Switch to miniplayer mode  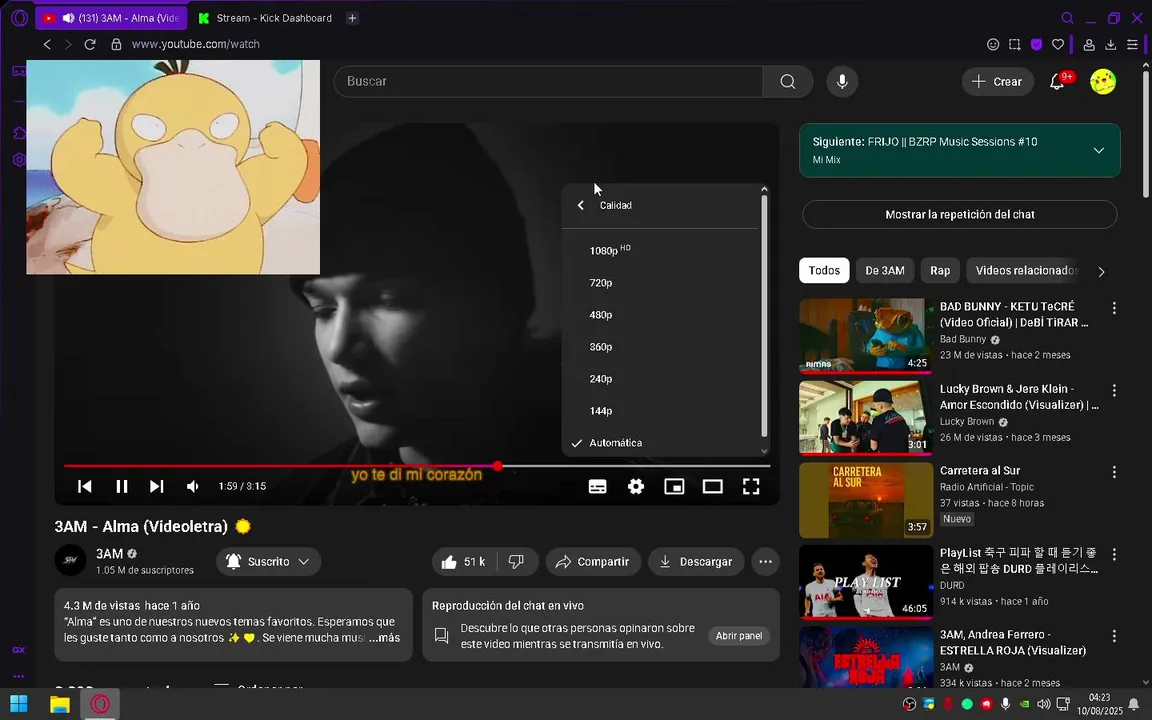pos(674,486)
